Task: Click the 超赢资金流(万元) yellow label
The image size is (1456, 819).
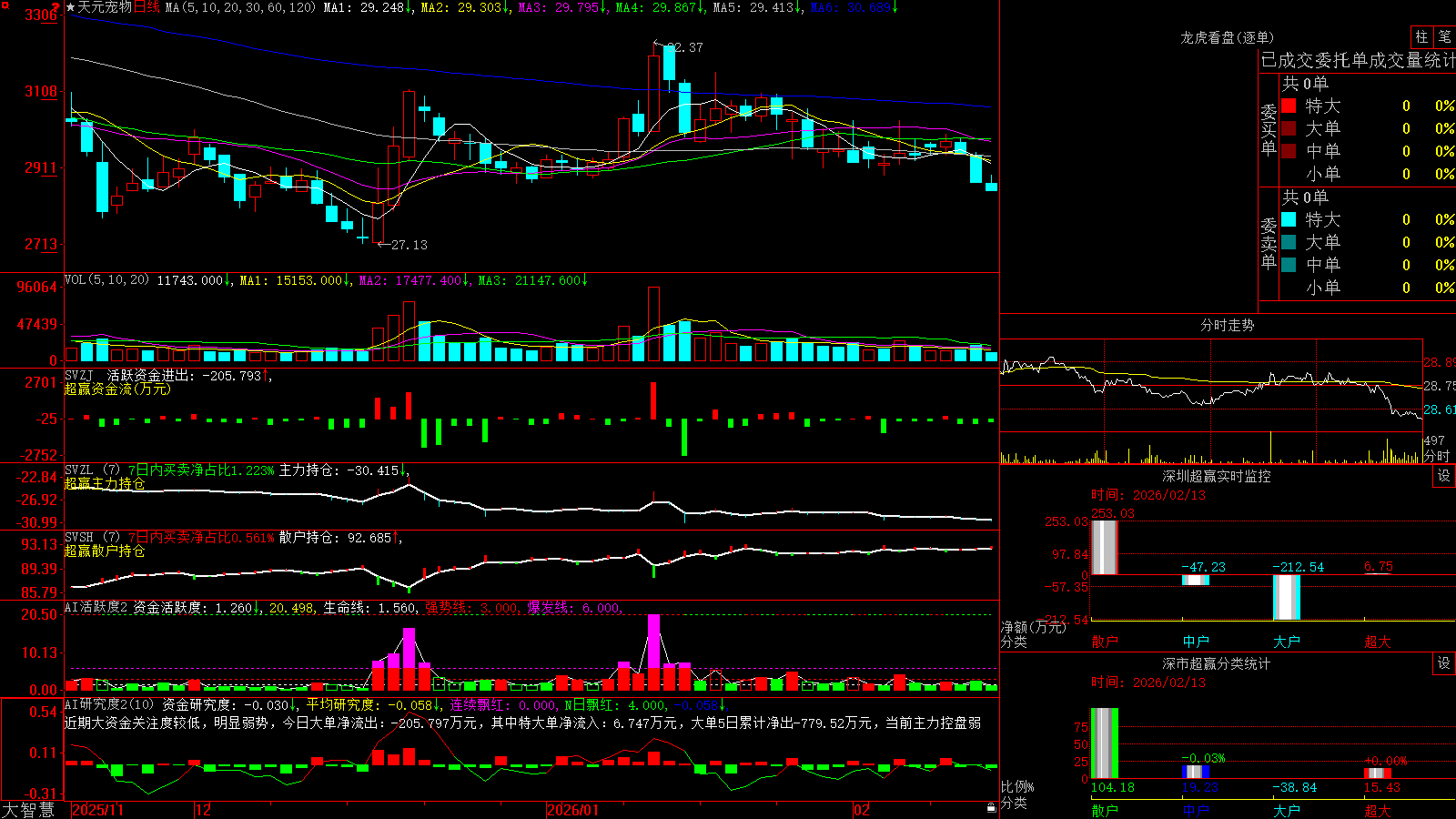Action: (x=117, y=389)
